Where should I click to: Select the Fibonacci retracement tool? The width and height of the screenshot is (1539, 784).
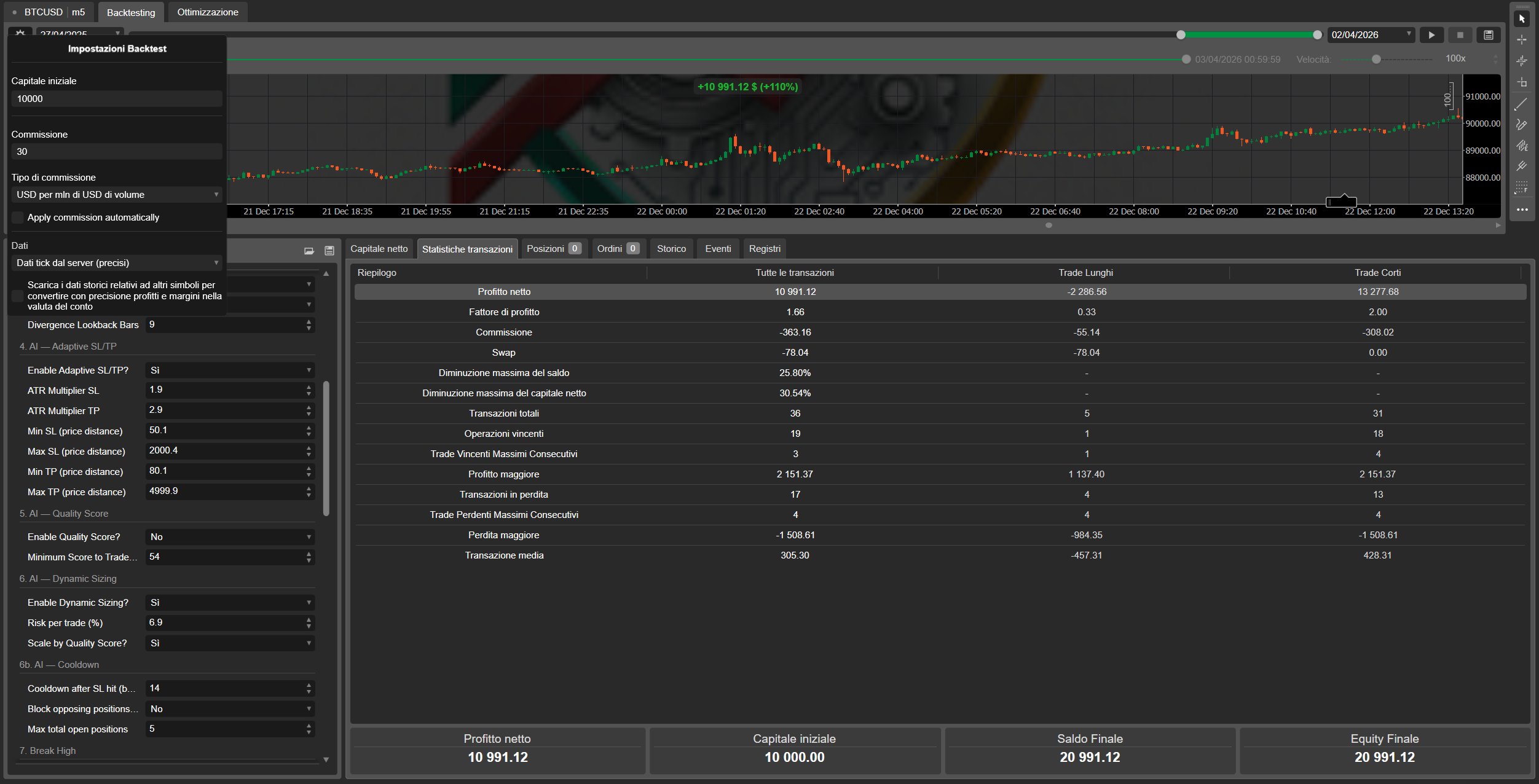(x=1522, y=187)
